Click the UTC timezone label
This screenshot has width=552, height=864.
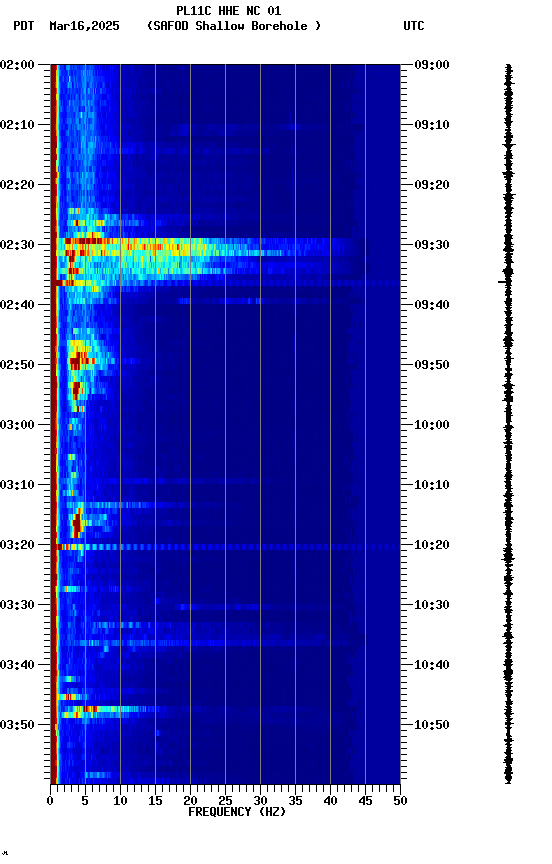[414, 26]
